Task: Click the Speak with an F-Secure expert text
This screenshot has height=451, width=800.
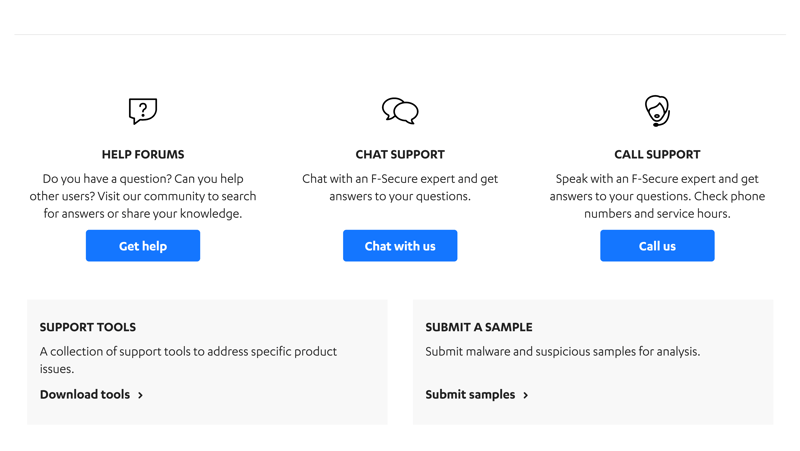Action: tap(657, 196)
